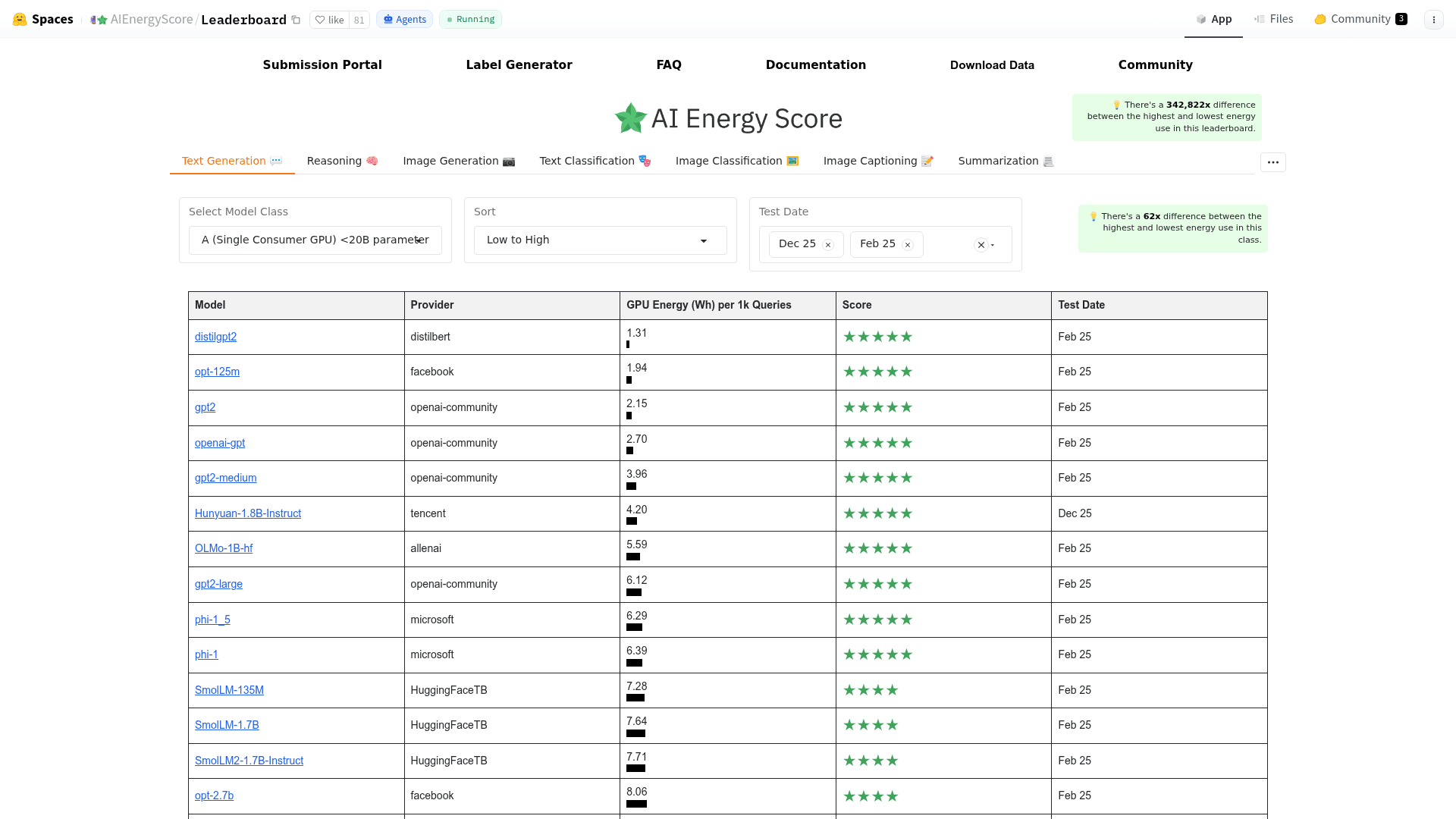Expand the Test Date dropdown arrow

point(993,245)
